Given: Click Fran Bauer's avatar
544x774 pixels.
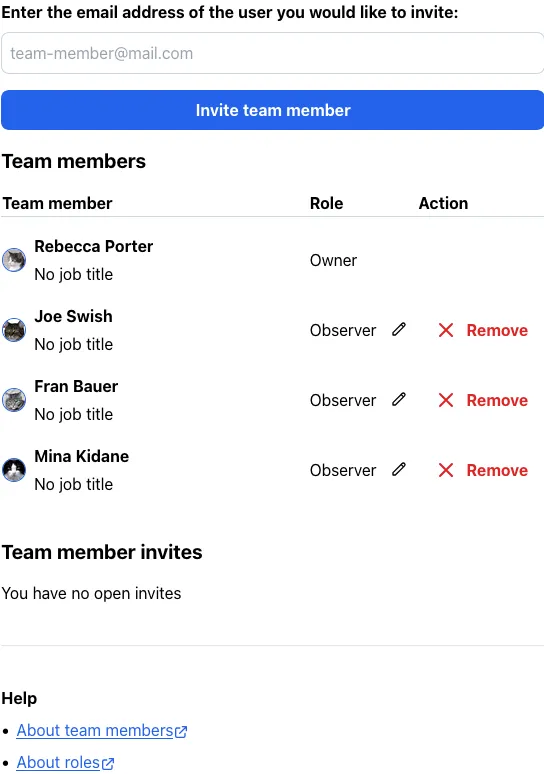Looking at the screenshot, I should click(x=14, y=400).
